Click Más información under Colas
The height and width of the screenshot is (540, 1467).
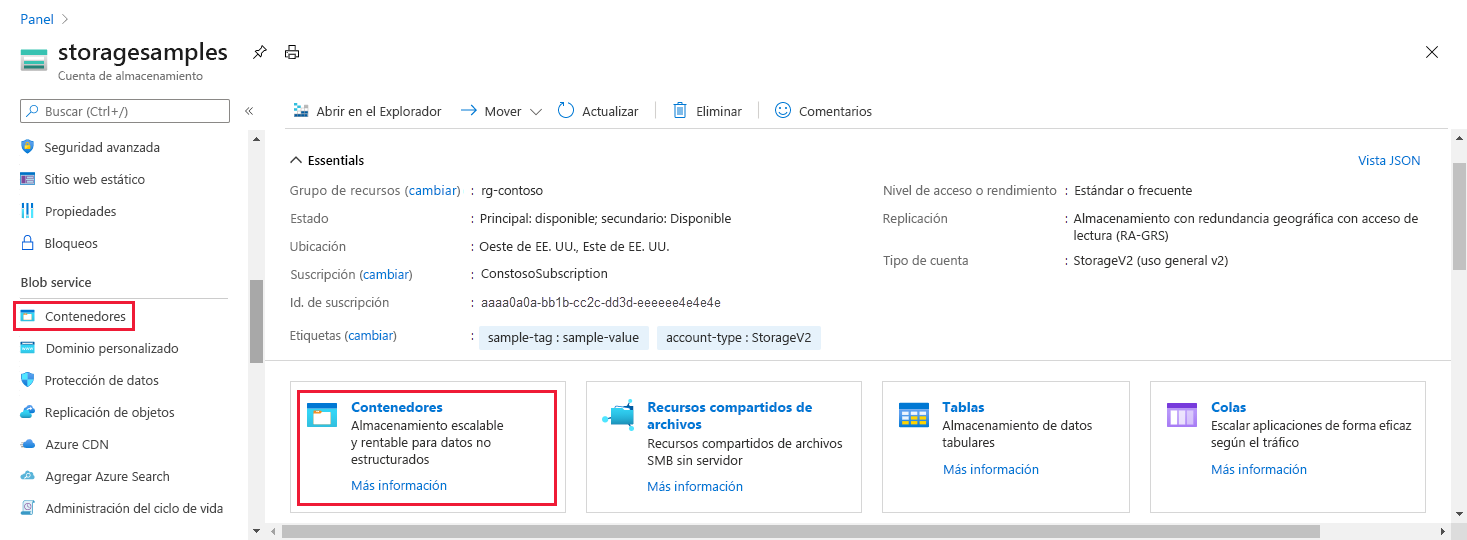click(1259, 469)
